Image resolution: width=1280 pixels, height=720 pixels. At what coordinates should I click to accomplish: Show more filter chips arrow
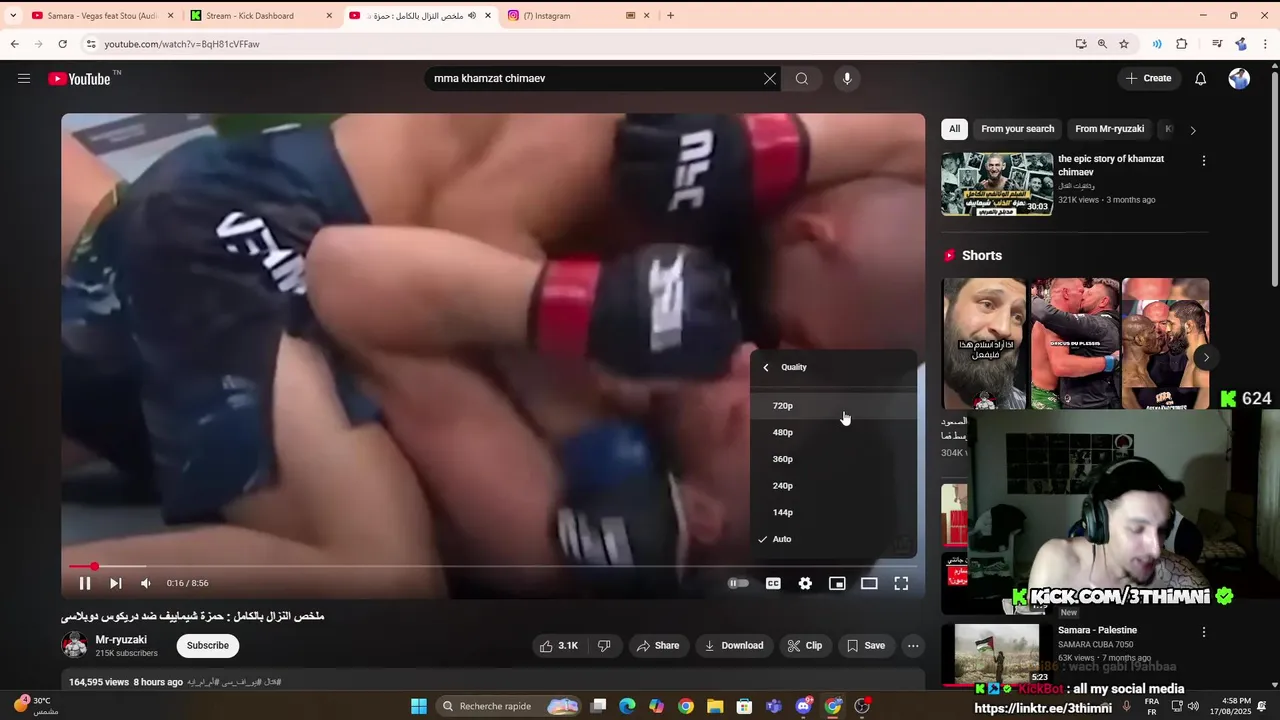point(1192,130)
